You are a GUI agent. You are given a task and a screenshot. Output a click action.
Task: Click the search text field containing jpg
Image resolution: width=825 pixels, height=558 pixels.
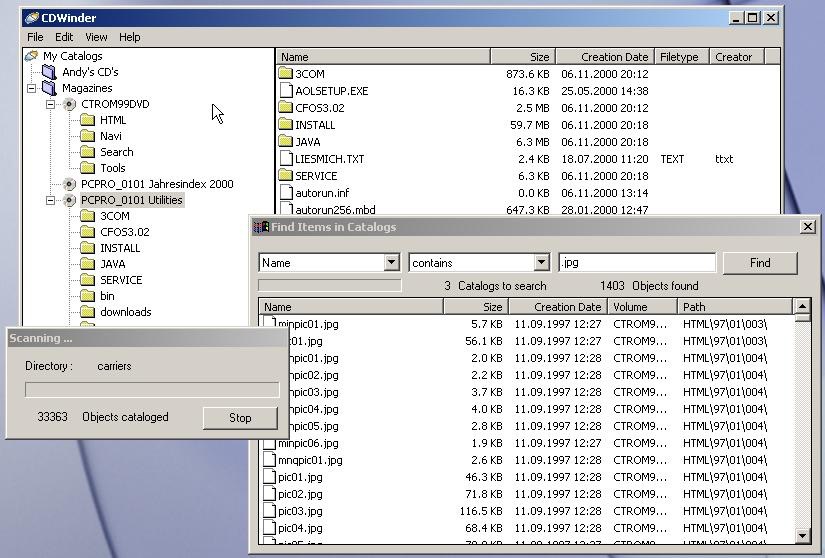[x=637, y=263]
